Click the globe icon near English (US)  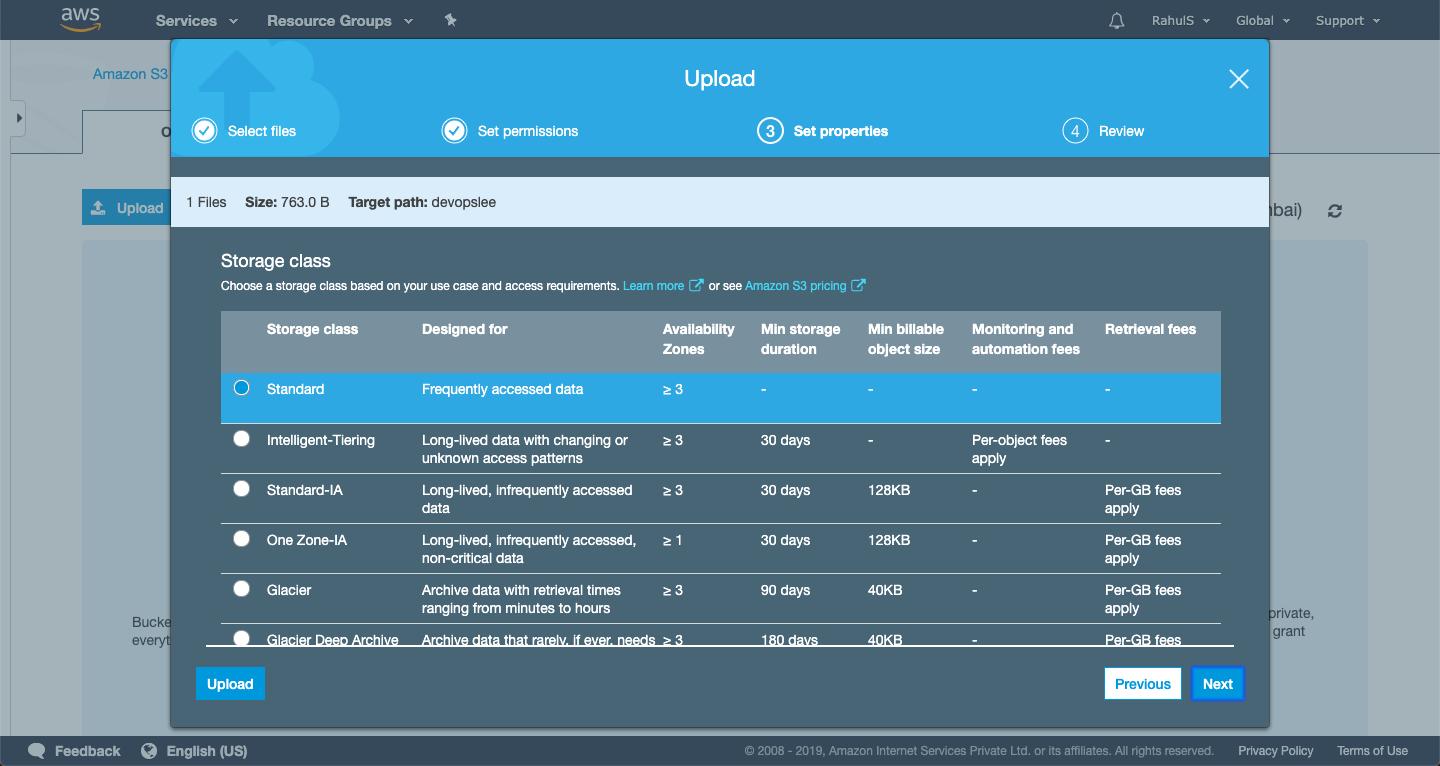(150, 751)
